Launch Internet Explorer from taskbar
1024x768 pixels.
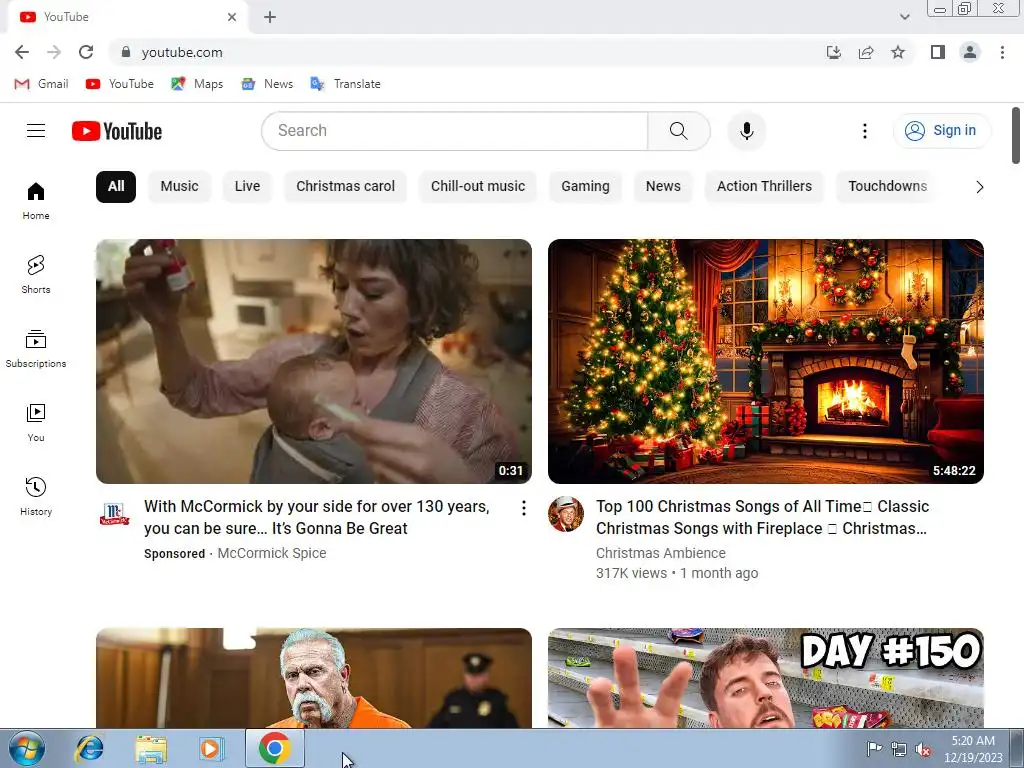pos(89,748)
